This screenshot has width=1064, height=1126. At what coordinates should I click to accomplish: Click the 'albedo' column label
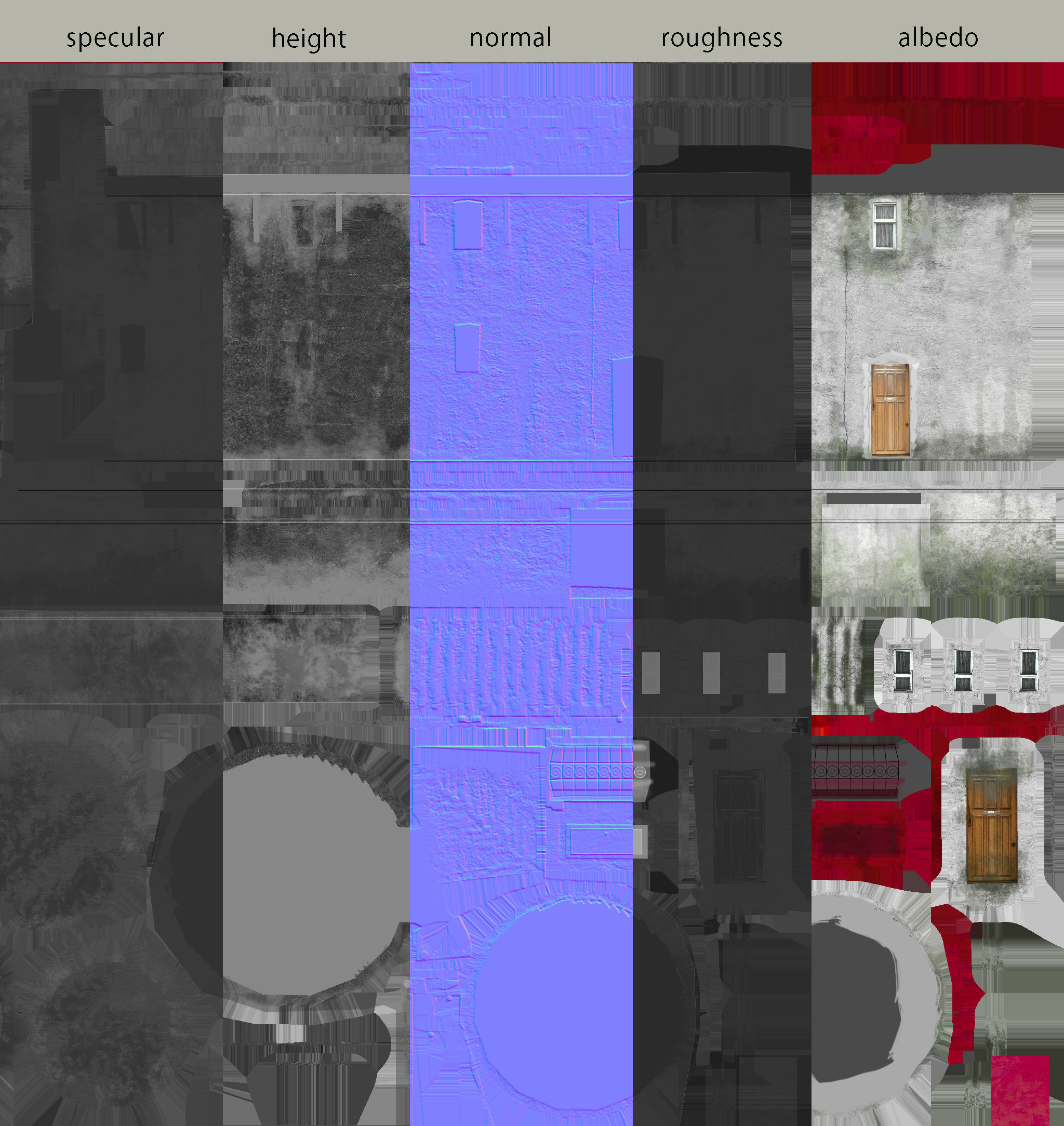(x=938, y=38)
